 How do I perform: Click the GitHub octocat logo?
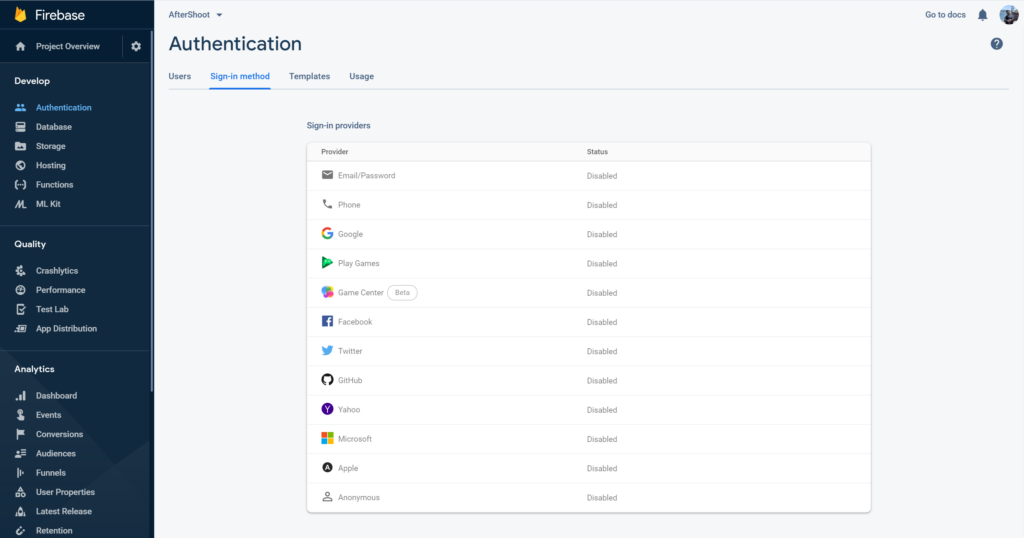tap(327, 380)
